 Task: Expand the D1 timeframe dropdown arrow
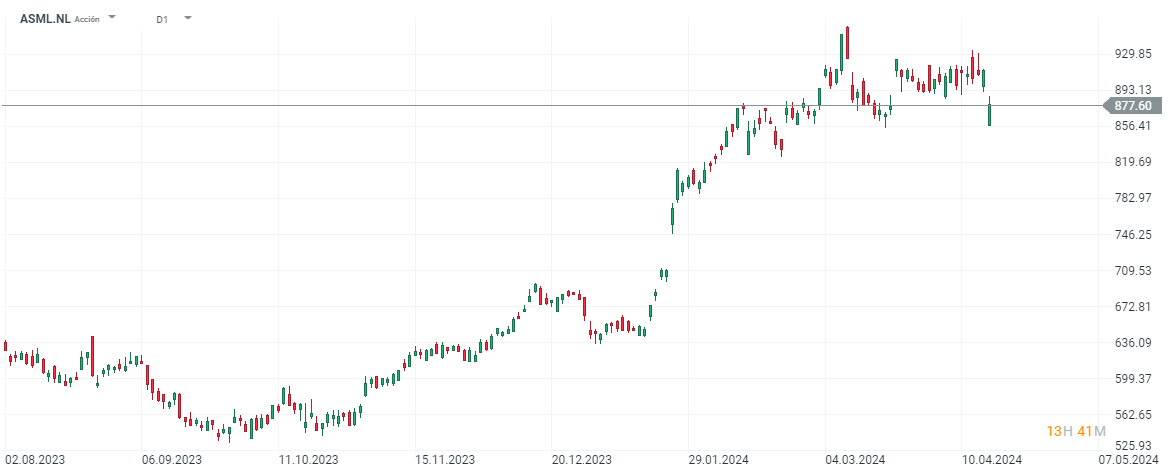pyautogui.click(x=188, y=18)
